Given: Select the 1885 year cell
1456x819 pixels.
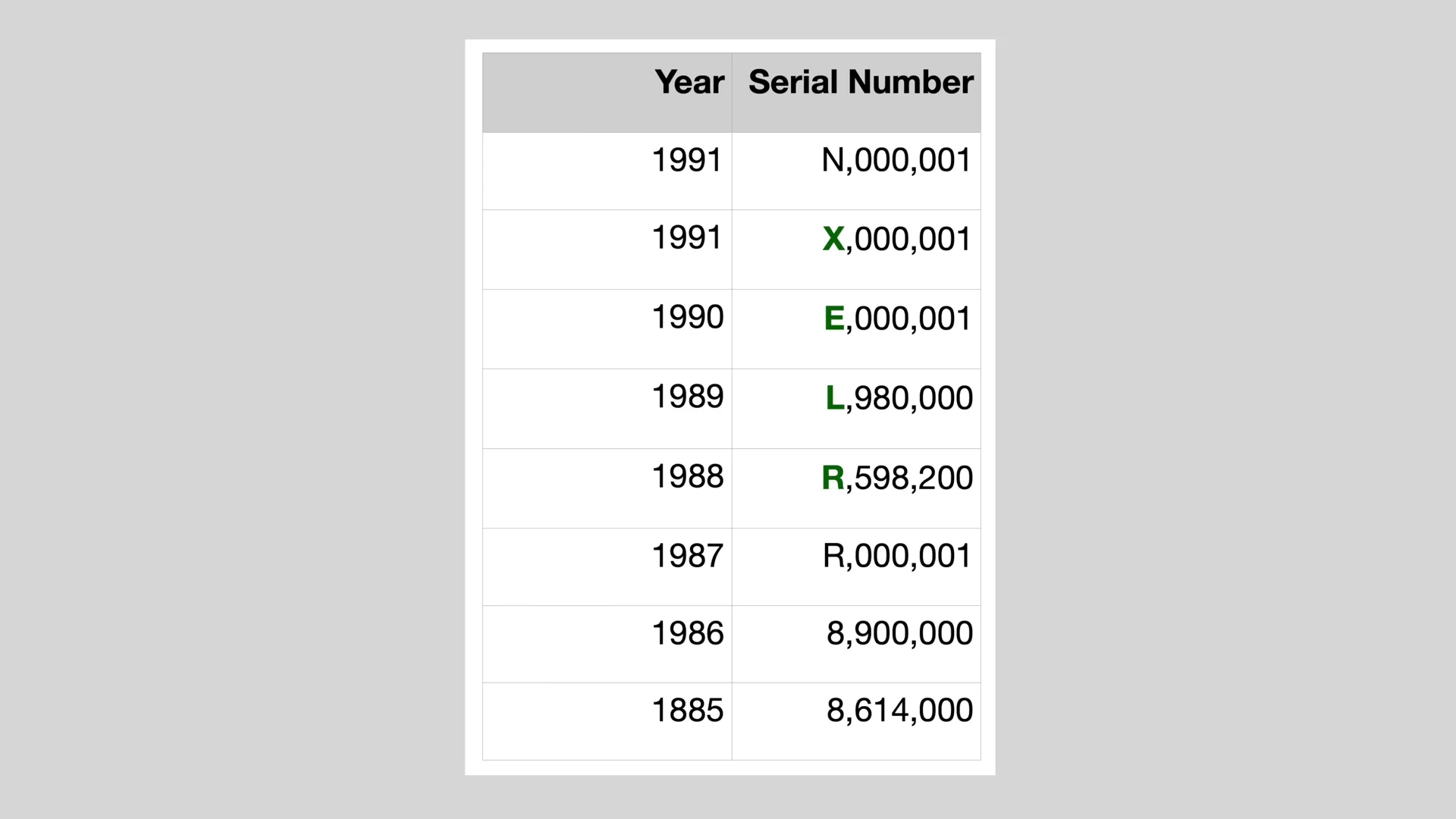Looking at the screenshot, I should pos(607,722).
